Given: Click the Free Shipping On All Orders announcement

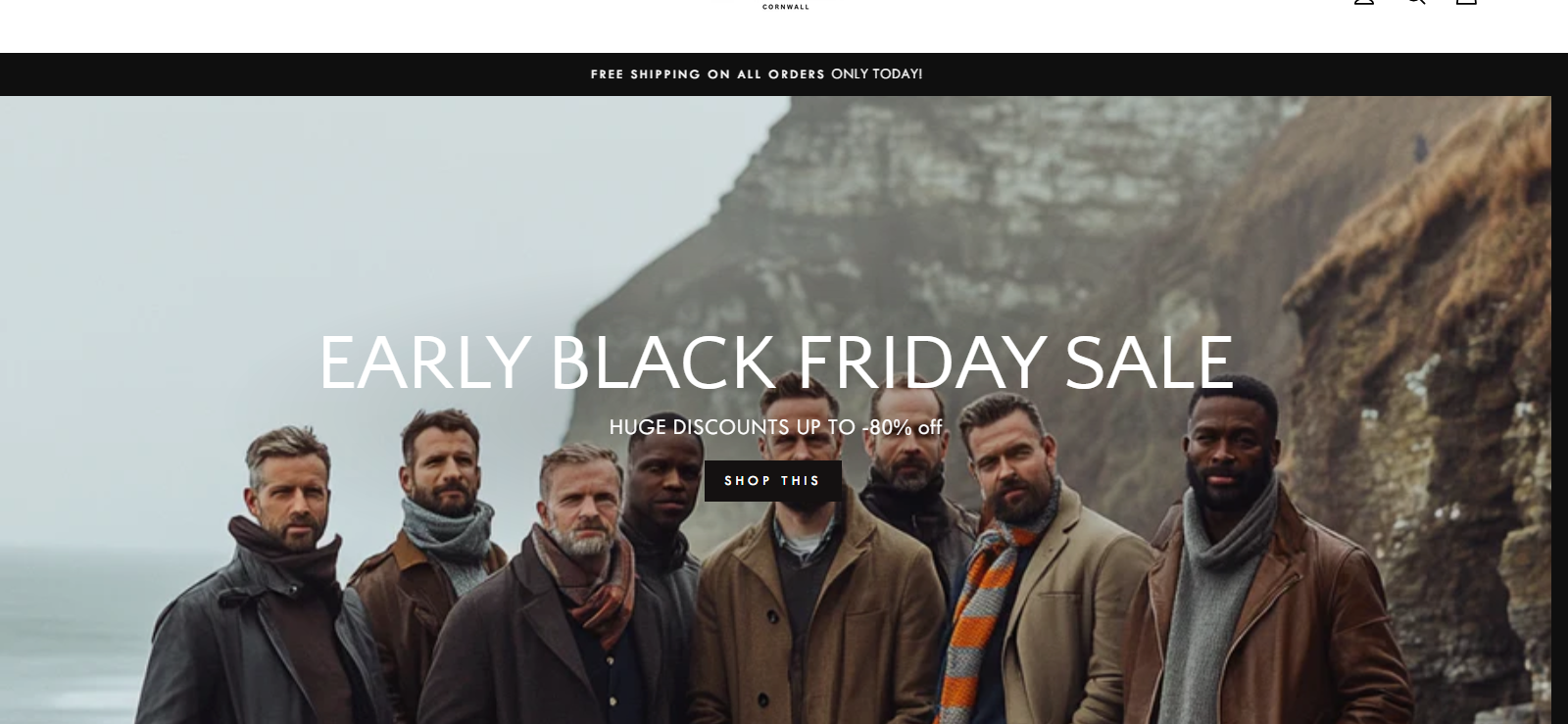Looking at the screenshot, I should coord(708,74).
